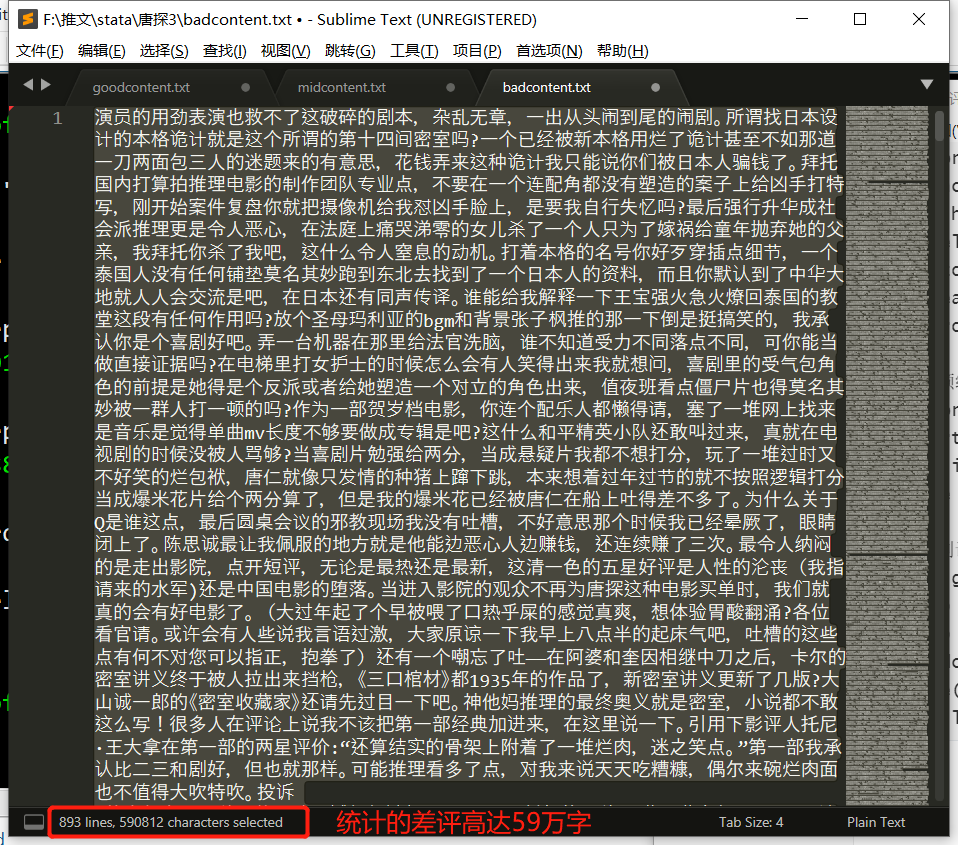Image resolution: width=958 pixels, height=845 pixels.
Task: Click the first line starting with 演员的用劲表演
Action: coord(466,117)
